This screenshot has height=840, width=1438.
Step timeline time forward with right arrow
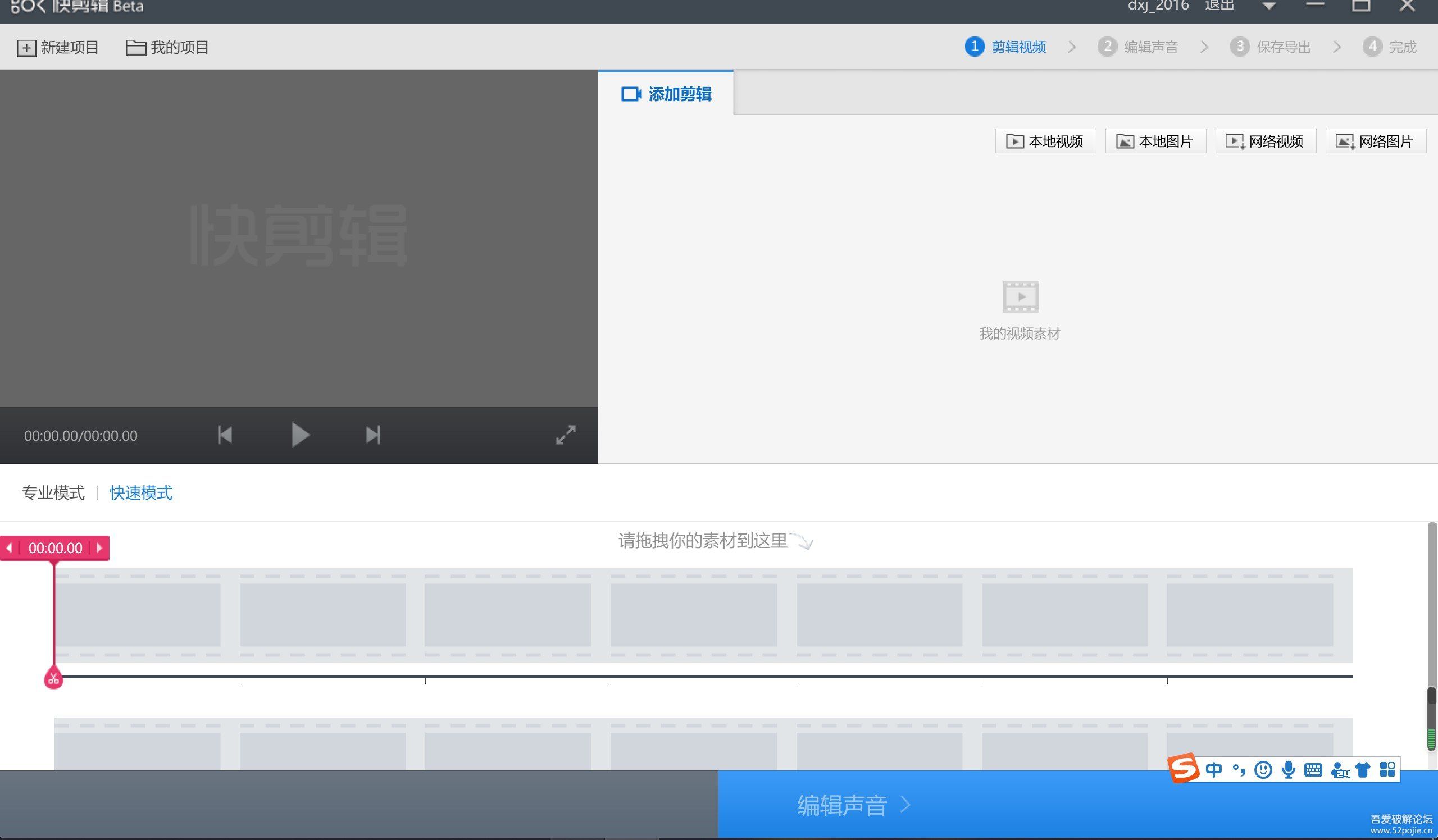click(100, 548)
